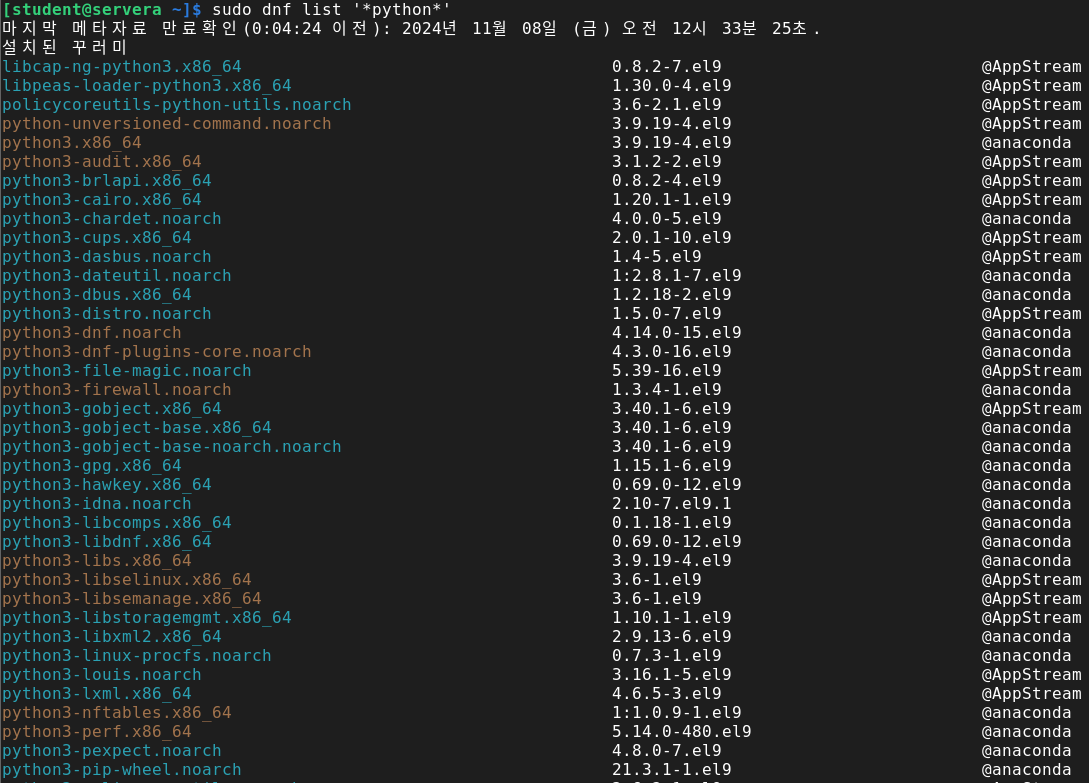1089x783 pixels.
Task: Select python3-libcomps.x86_64 package name
Action: (117, 522)
